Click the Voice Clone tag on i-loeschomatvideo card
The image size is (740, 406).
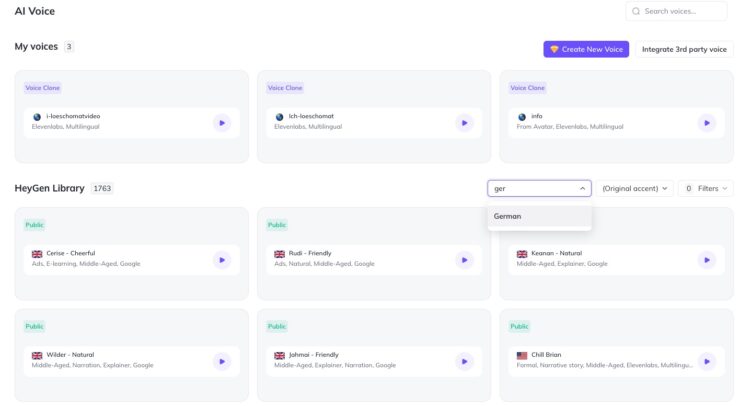41,88
